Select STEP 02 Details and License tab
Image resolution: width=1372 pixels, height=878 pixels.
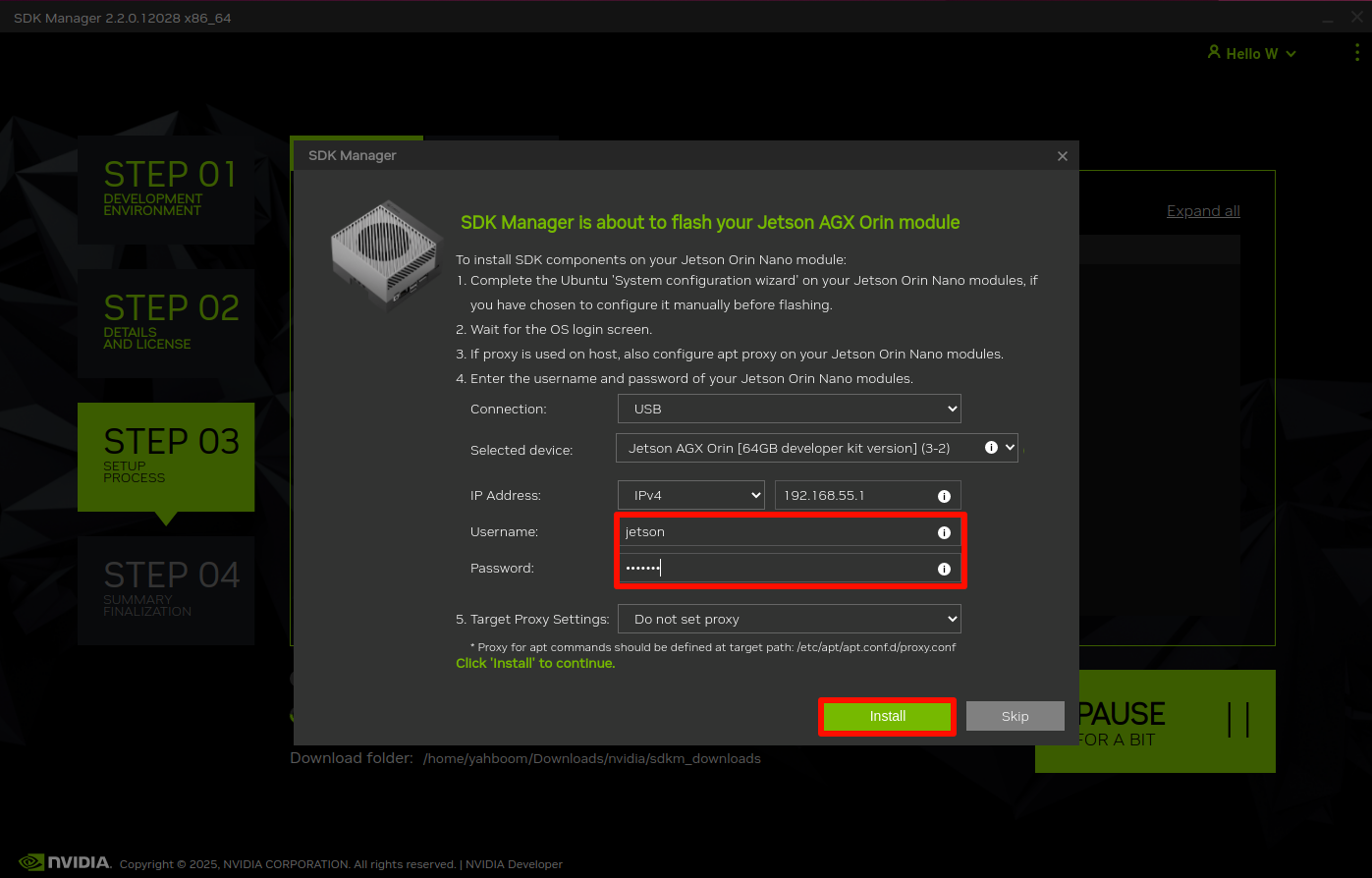[166, 323]
